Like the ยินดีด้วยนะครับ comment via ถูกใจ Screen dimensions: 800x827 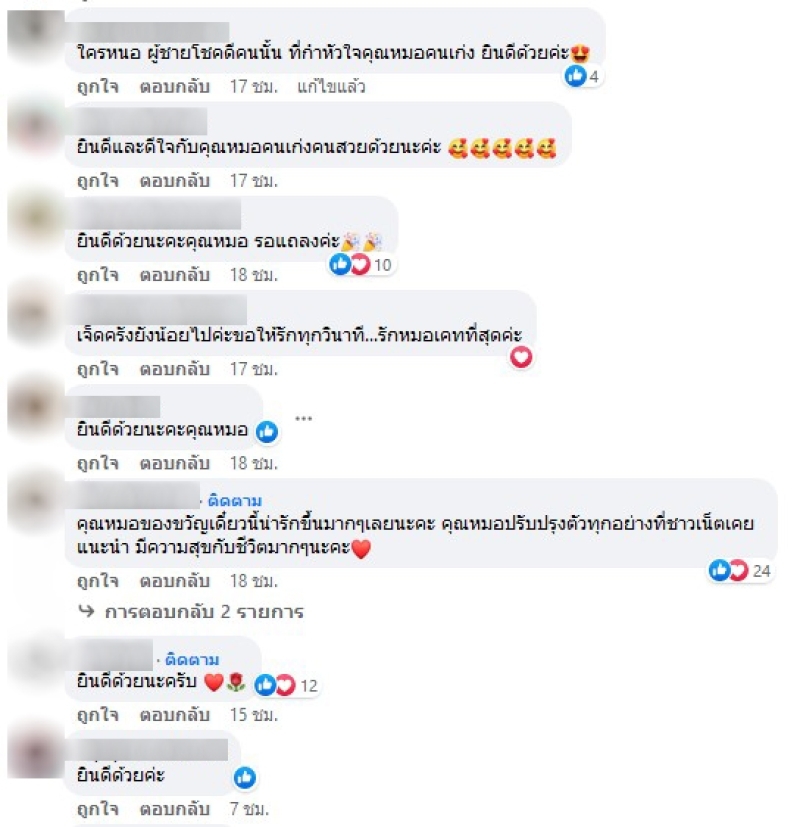[98, 715]
